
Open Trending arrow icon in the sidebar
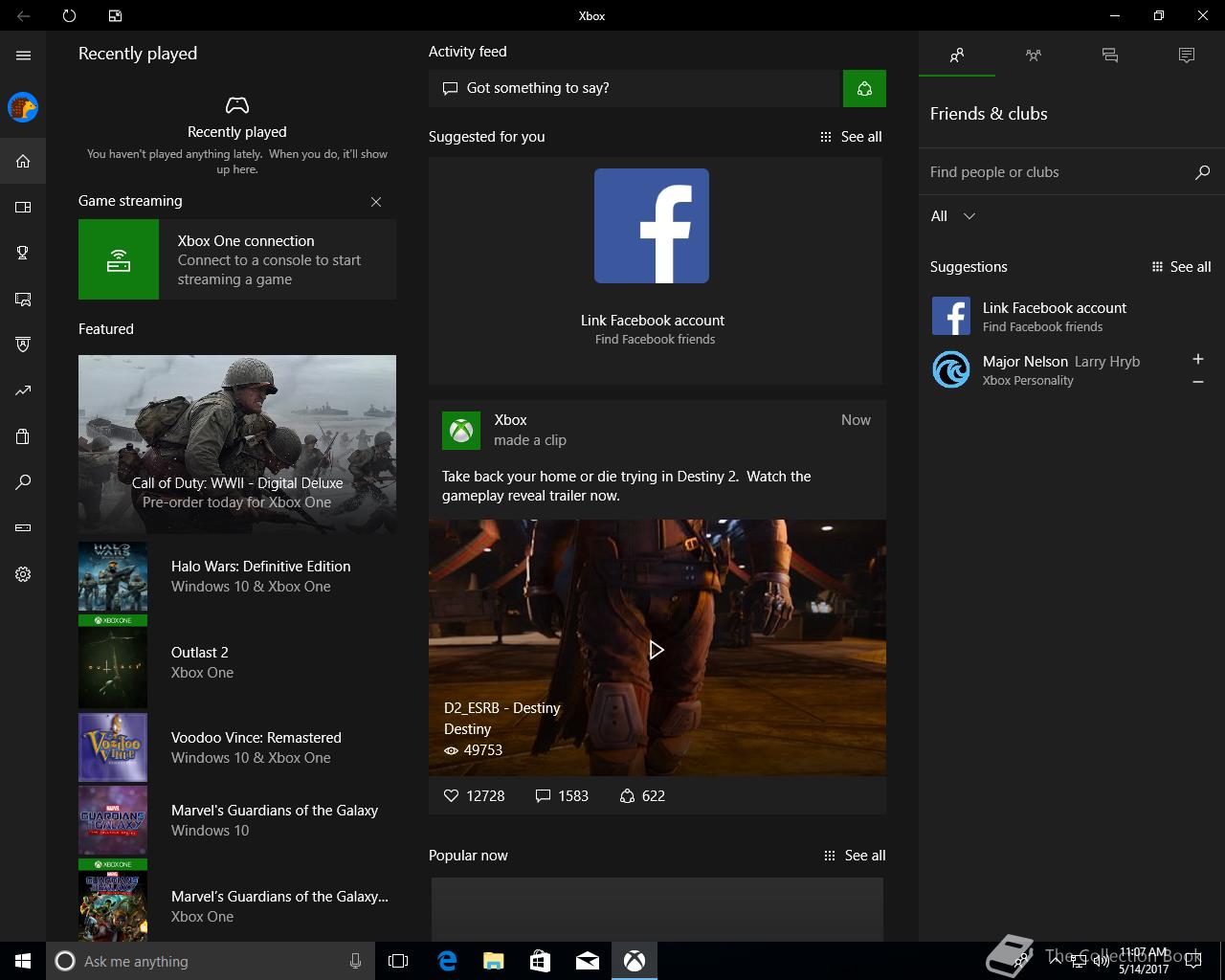pos(23,390)
